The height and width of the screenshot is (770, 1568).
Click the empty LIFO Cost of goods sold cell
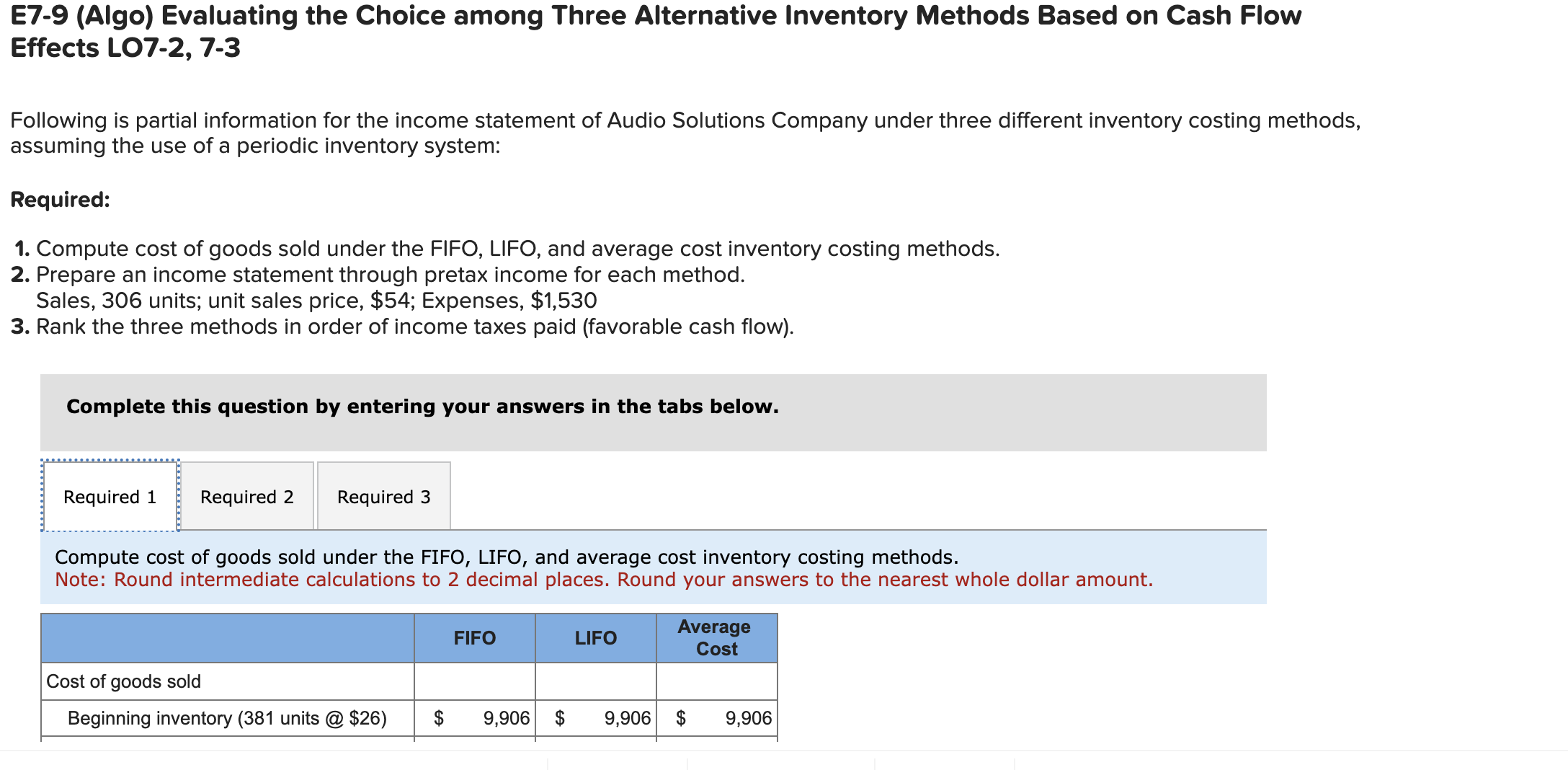[594, 681]
